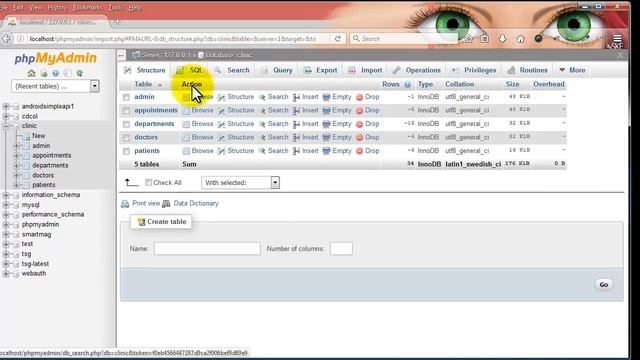The width and height of the screenshot is (640, 360).
Task: Open the With selected dropdown
Action: point(240,182)
